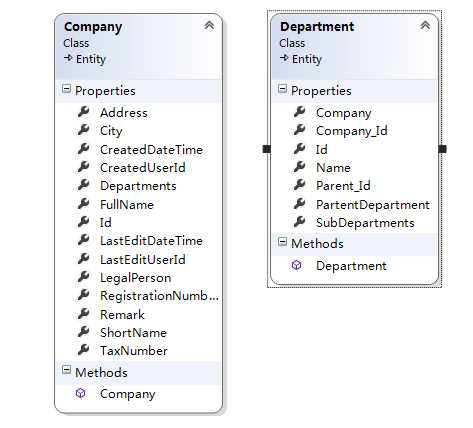Click the wrench icon beside TaxNumber

[83, 350]
